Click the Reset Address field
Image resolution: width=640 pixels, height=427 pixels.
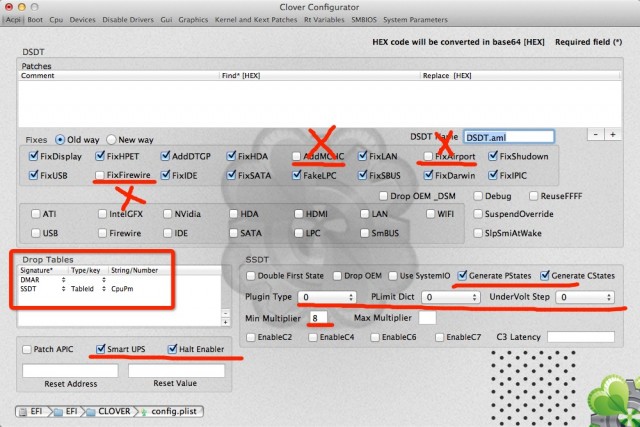coord(70,371)
